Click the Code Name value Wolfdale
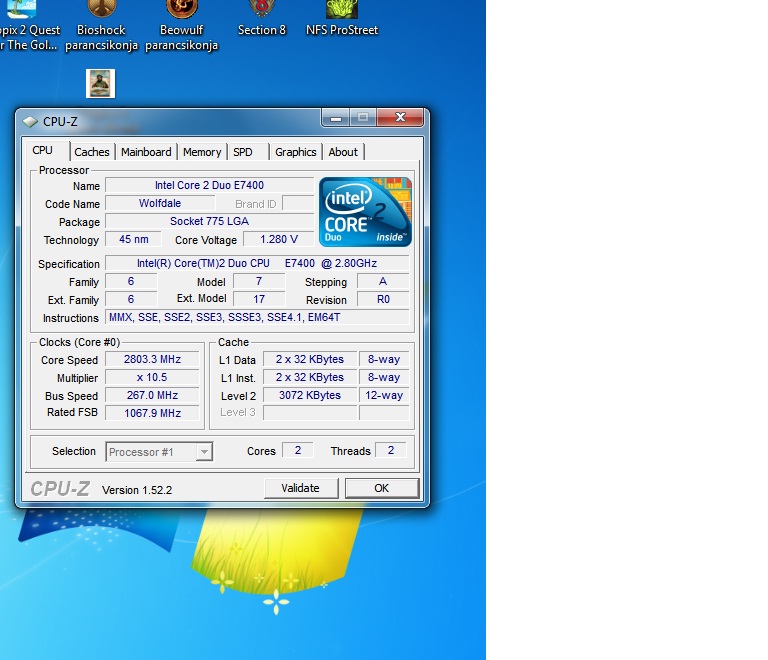This screenshot has height=660, width=768. (160, 203)
